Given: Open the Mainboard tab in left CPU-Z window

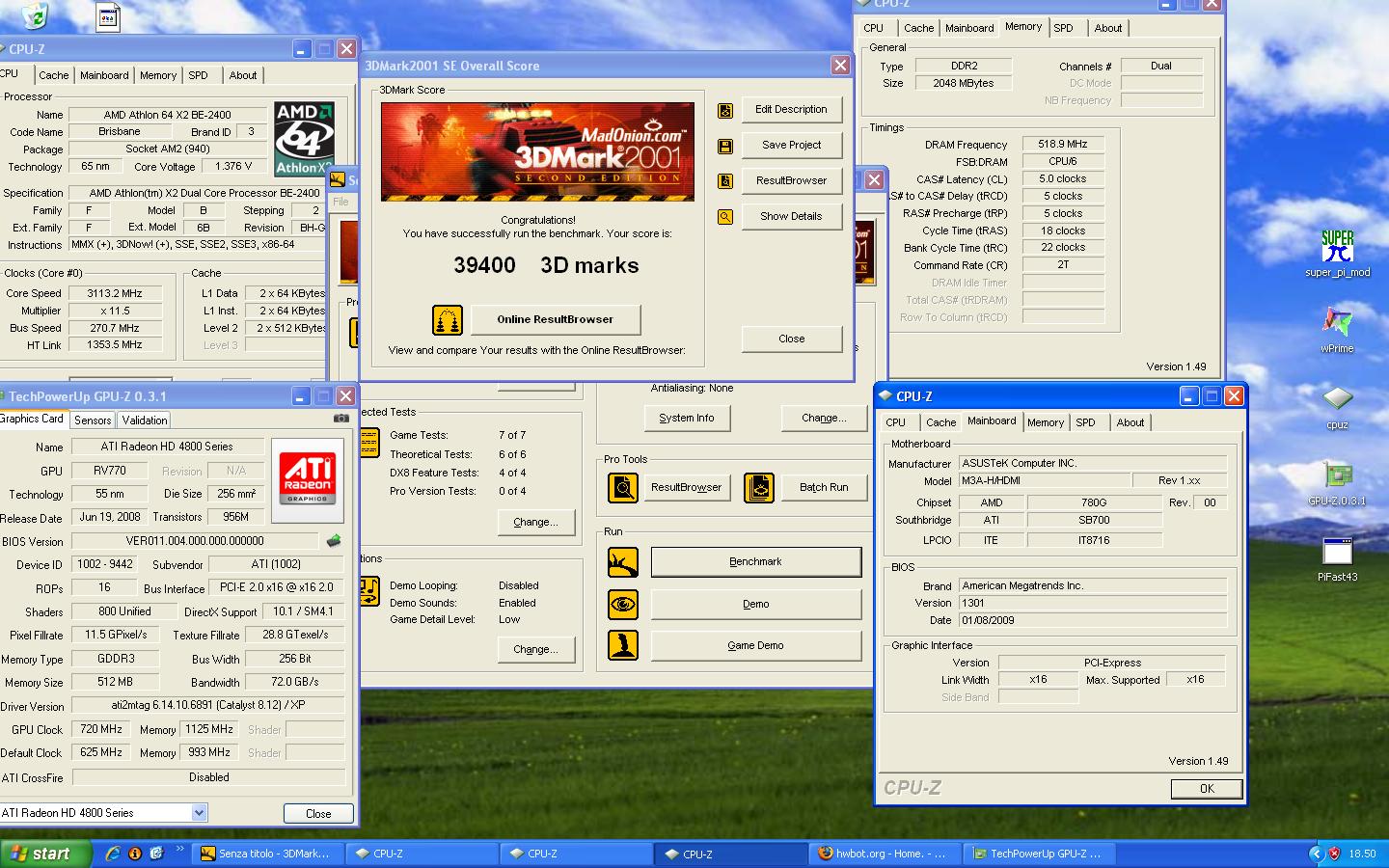Looking at the screenshot, I should [x=104, y=75].
